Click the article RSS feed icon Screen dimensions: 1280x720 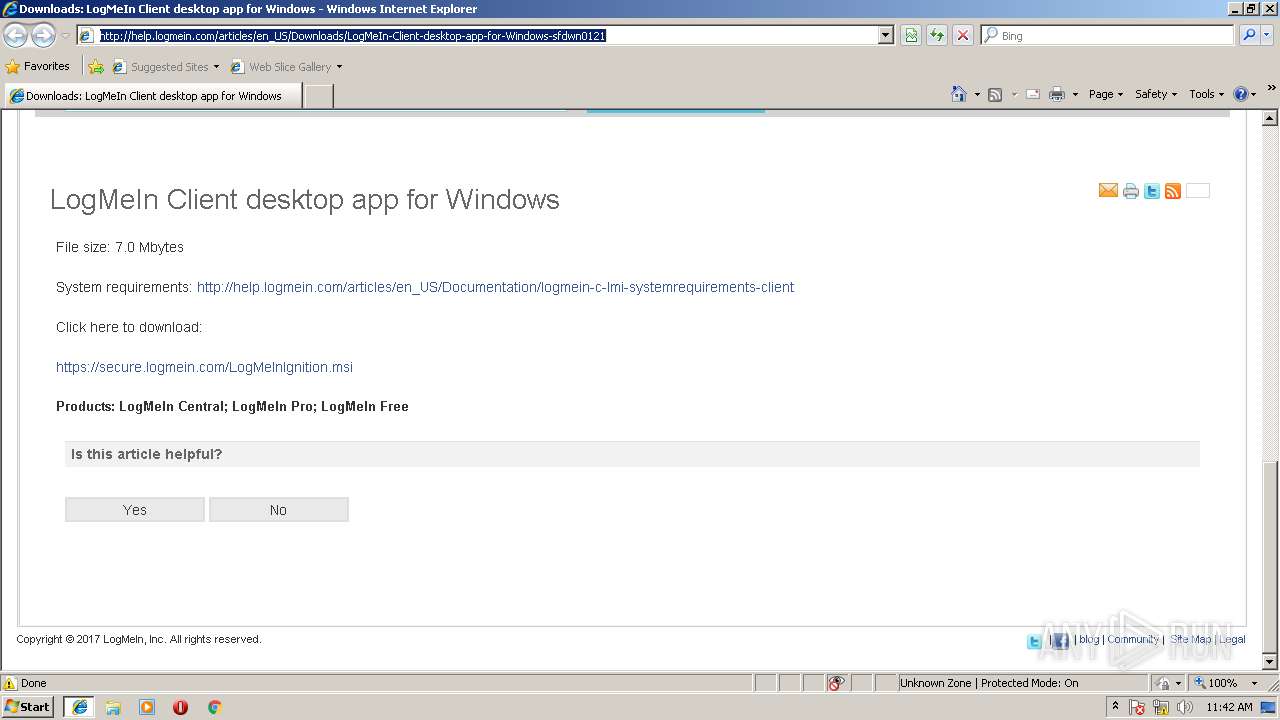[1173, 191]
